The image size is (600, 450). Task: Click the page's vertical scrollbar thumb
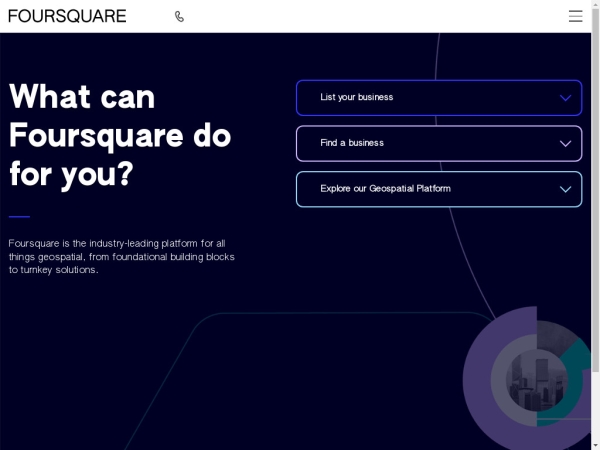[595, 189]
